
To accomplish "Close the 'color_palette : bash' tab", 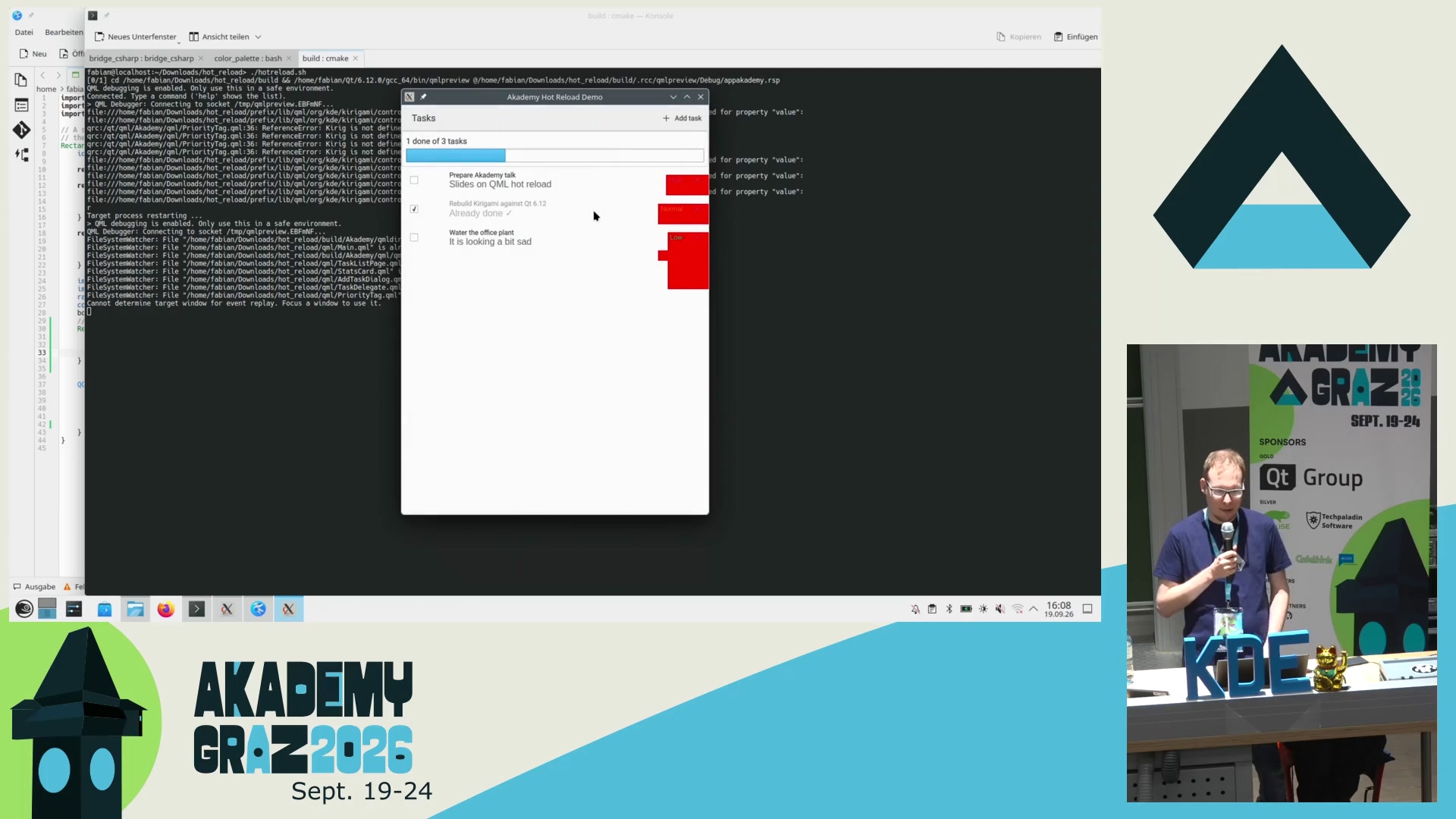I will point(289,58).
